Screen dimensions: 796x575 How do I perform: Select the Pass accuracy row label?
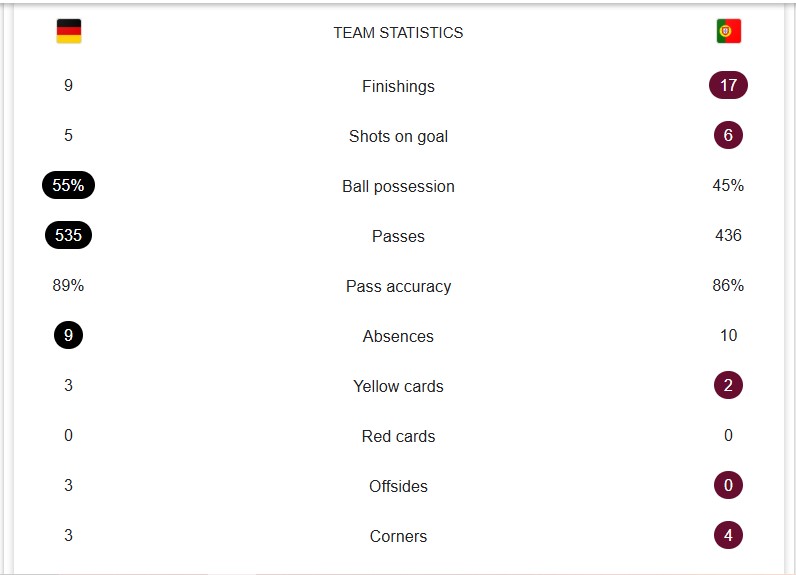398,286
